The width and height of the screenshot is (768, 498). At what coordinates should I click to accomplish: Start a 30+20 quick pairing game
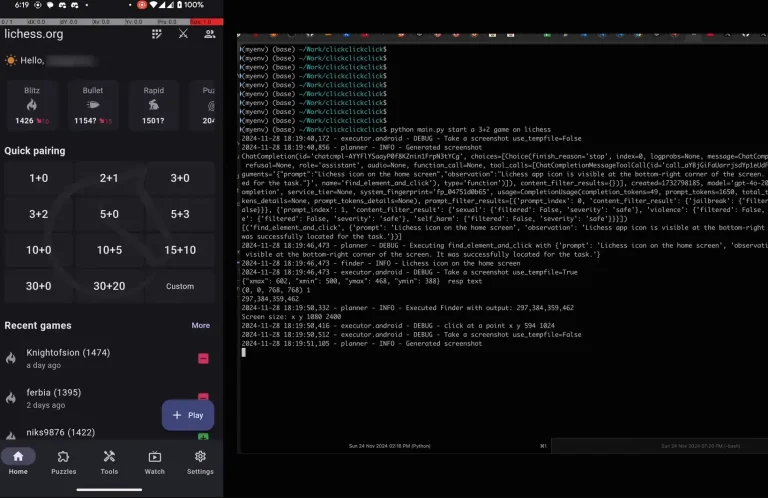[109, 286]
